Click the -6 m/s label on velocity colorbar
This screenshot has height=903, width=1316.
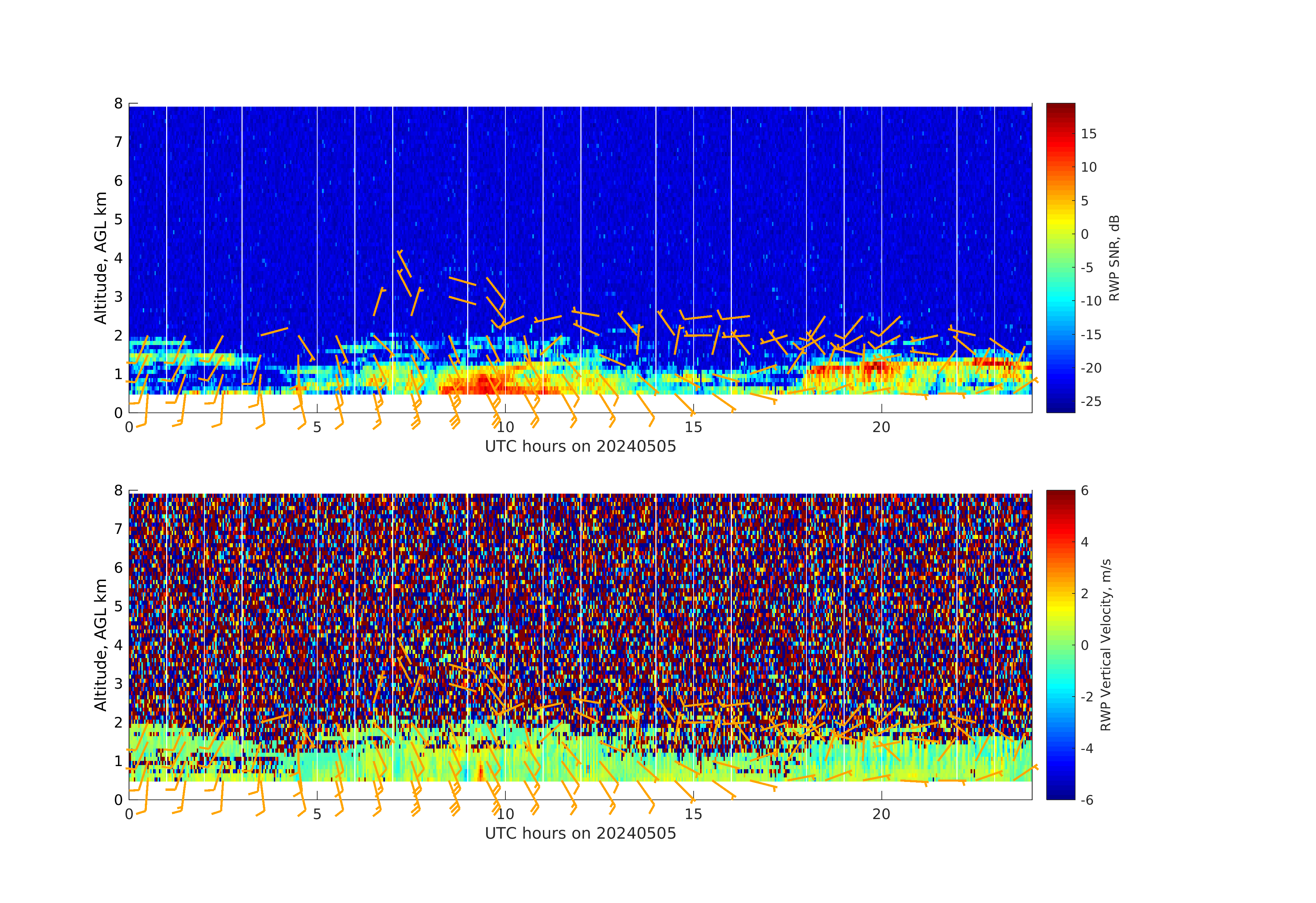point(1087,800)
